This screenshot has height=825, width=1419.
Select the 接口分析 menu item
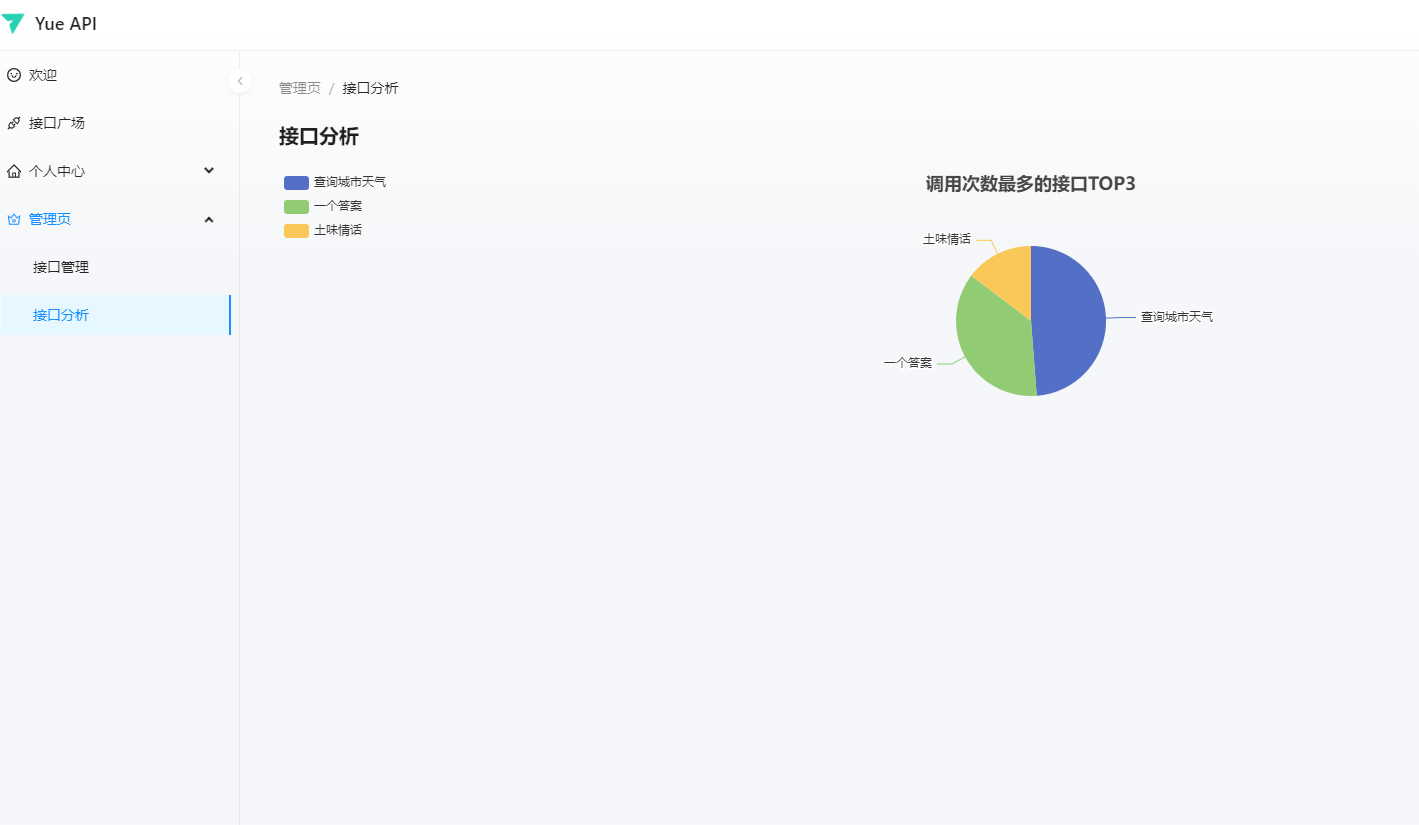pyautogui.click(x=61, y=314)
